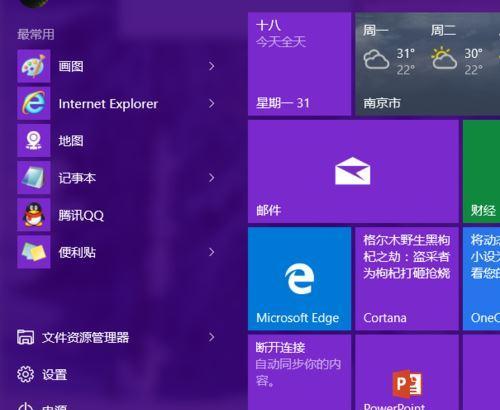Viewport: 500px width, 410px height.
Task: Expand jump list arrow for Internet Explorer
Action: [212, 103]
